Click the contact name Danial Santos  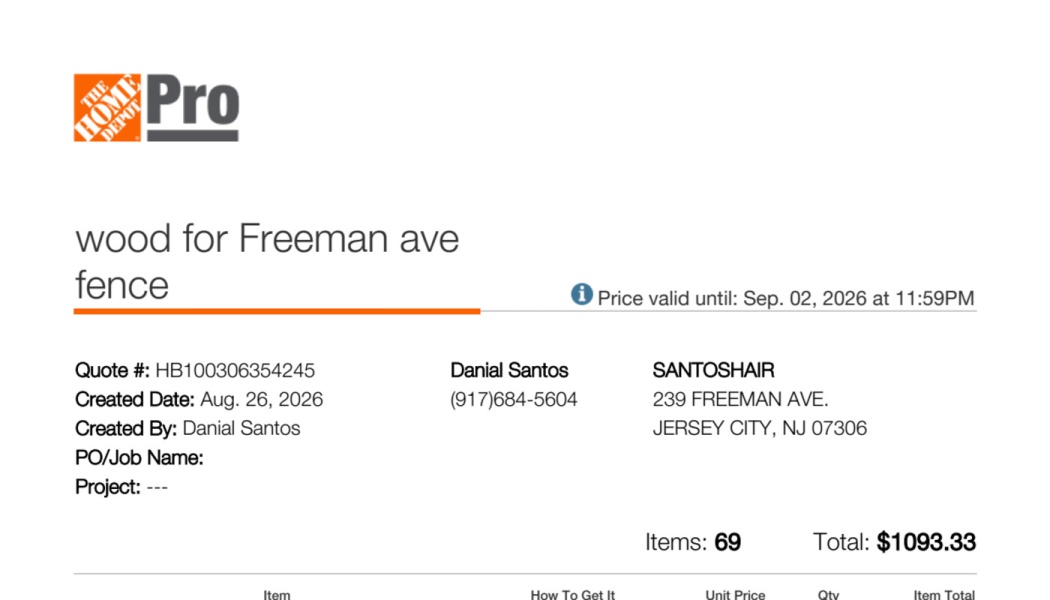[509, 370]
